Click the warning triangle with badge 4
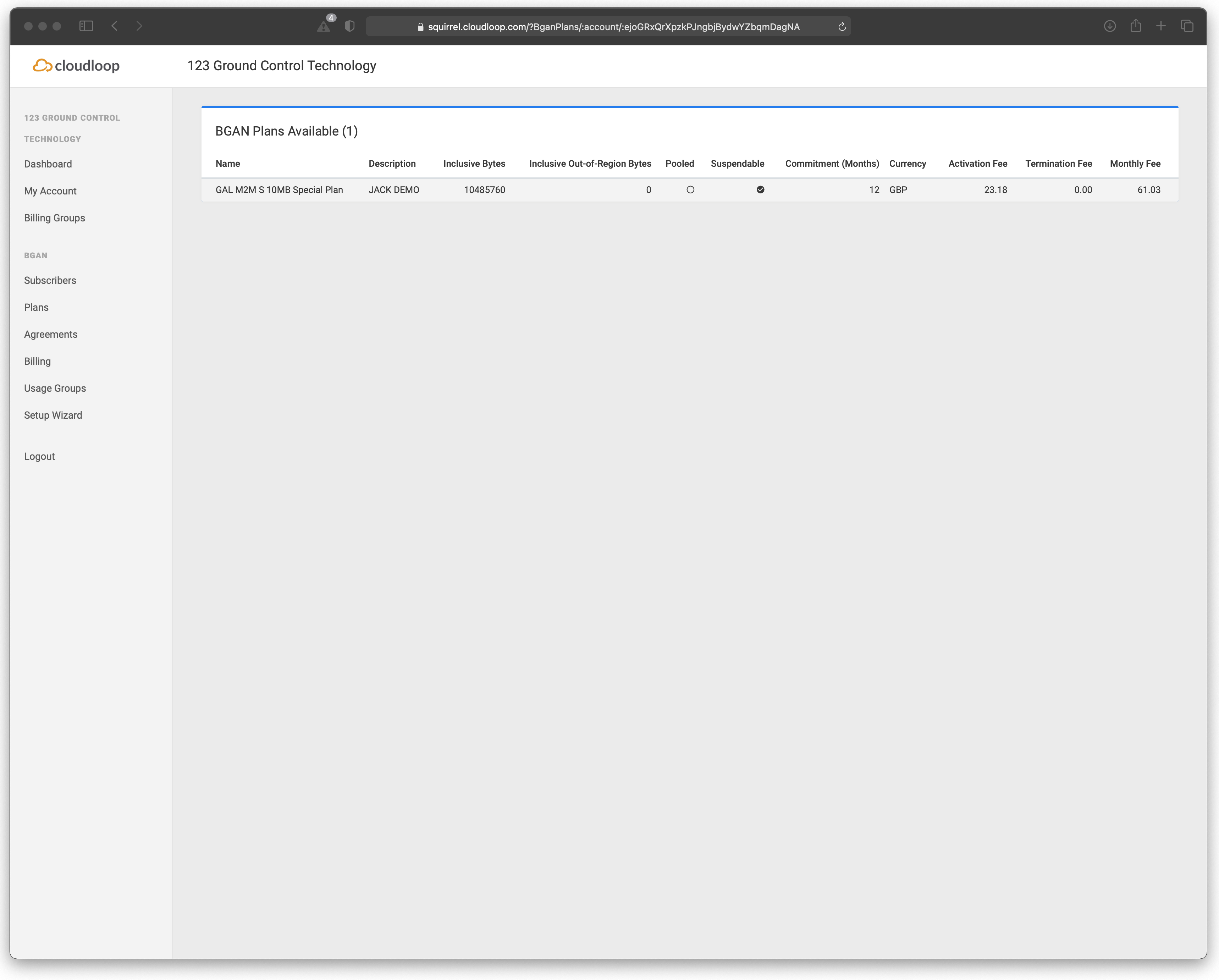Screen dimensions: 1219x980 [x=324, y=26]
